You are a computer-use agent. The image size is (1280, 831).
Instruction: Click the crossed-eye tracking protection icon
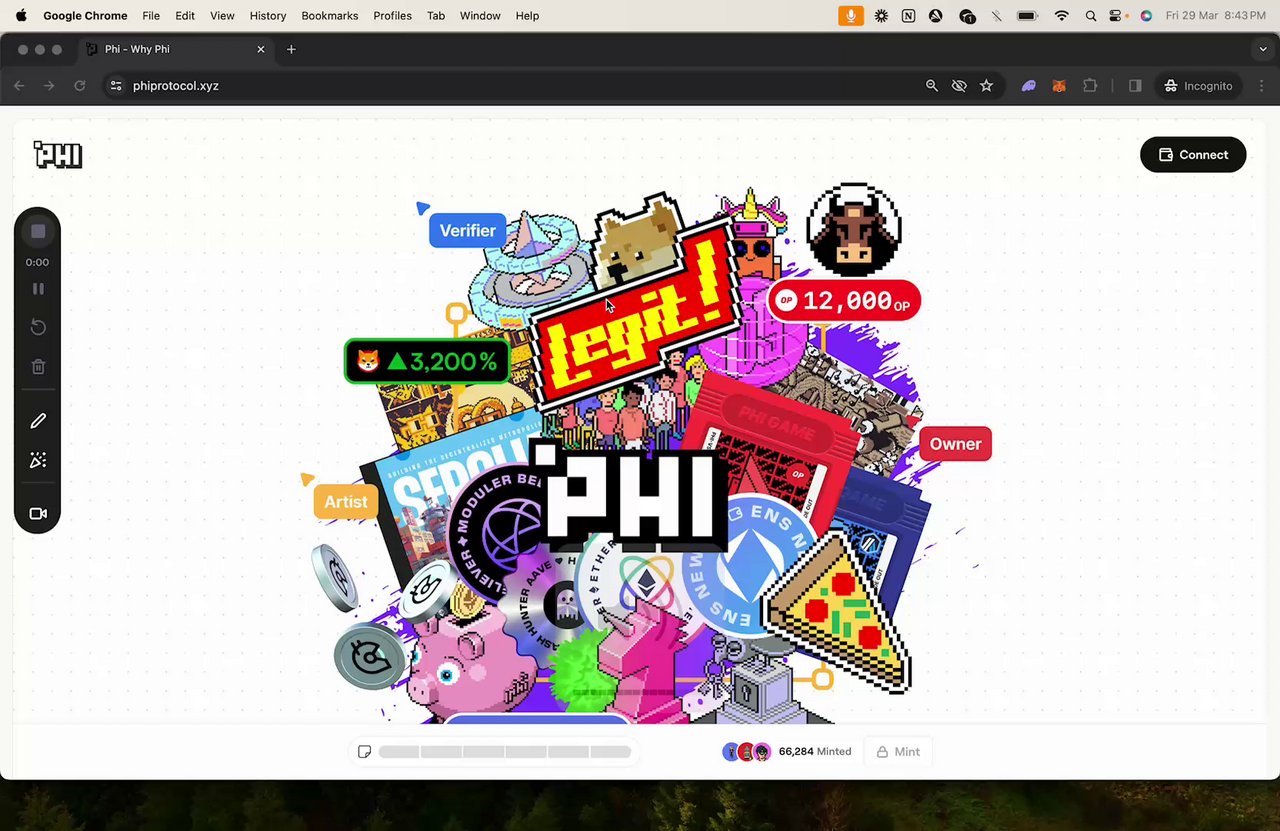959,86
